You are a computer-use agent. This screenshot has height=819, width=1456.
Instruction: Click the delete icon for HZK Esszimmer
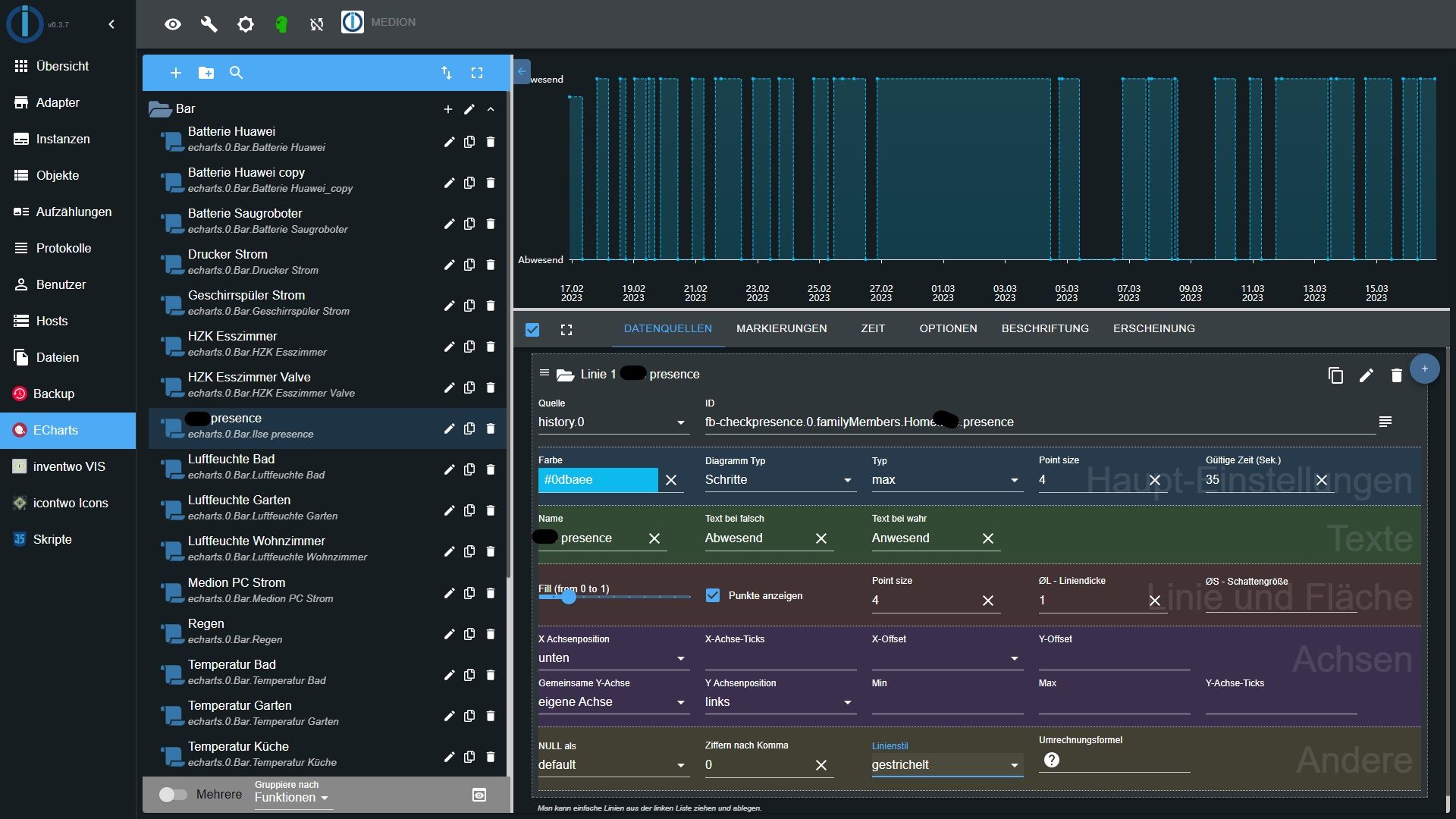point(490,346)
